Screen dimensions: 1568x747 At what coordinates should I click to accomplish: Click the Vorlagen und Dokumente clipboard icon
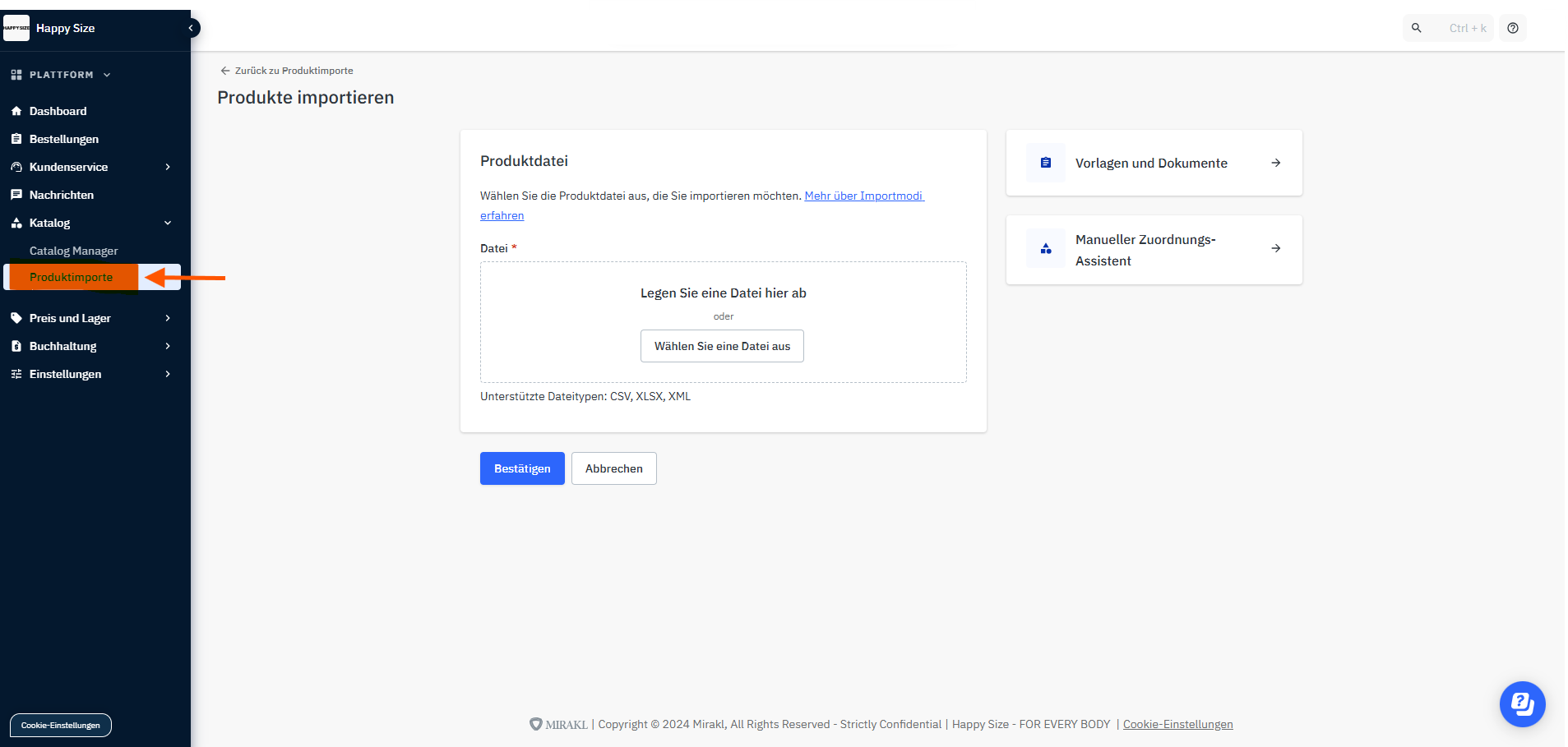pos(1045,163)
